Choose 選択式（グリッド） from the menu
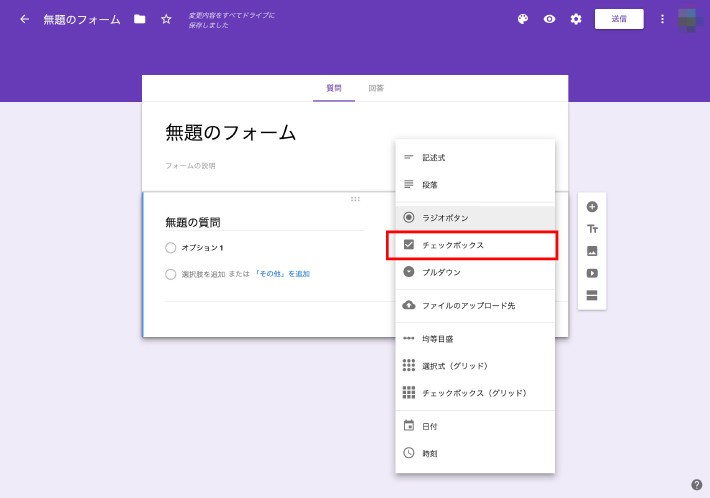710x498 pixels. 475,366
